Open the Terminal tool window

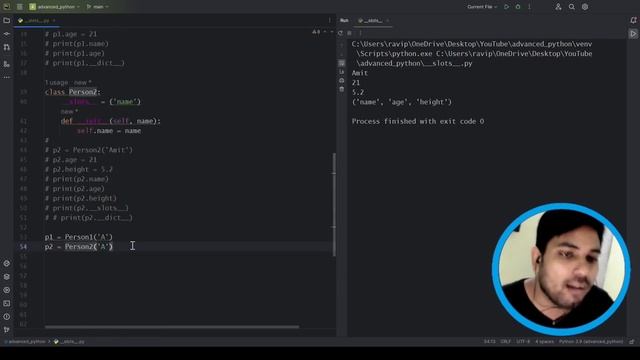(7, 303)
